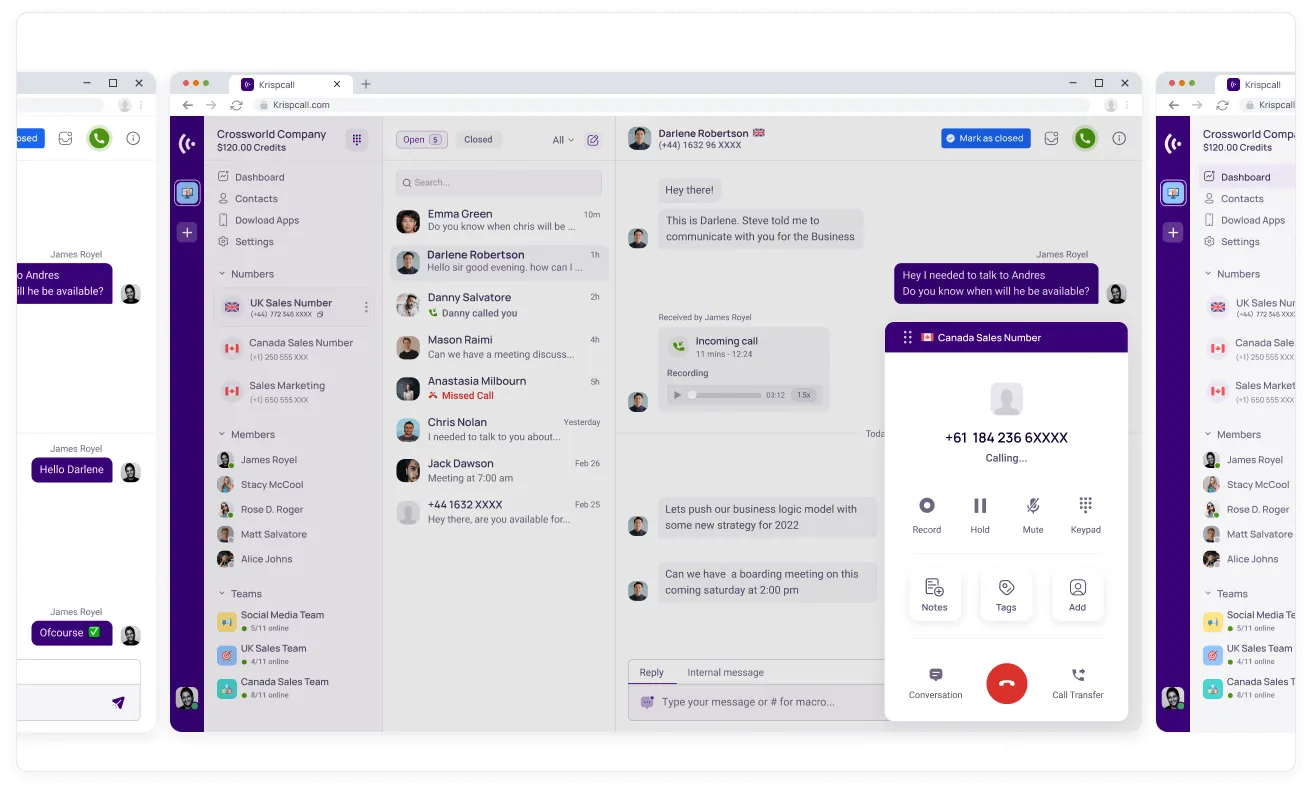Click the Record icon in call widget

[x=927, y=506]
